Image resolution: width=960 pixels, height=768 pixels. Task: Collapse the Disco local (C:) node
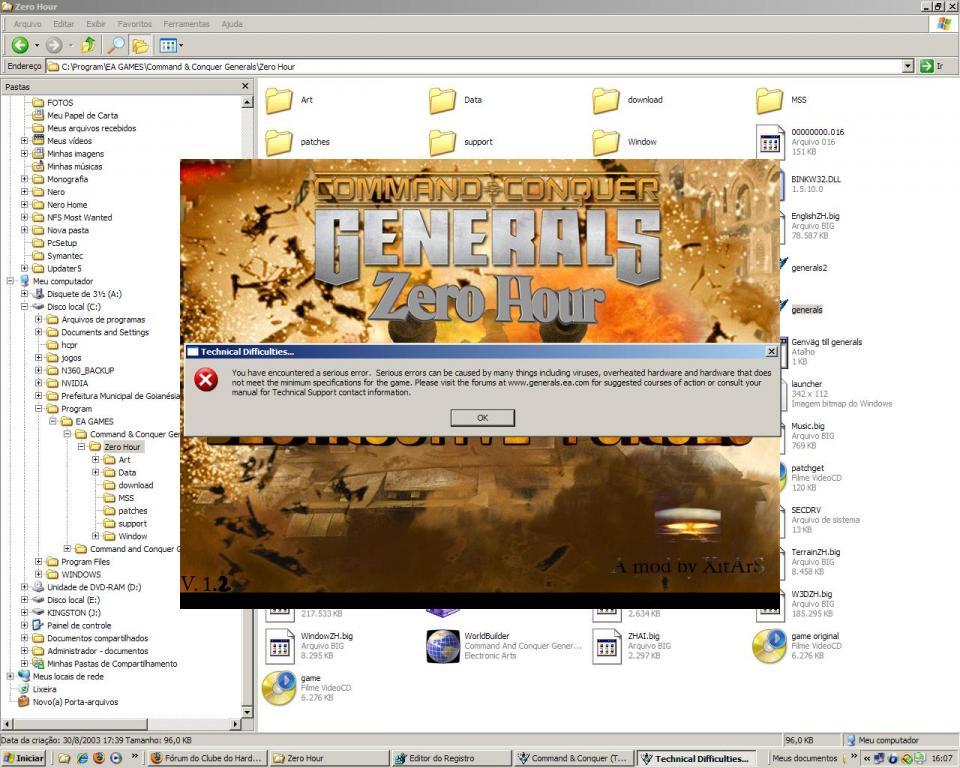24,307
